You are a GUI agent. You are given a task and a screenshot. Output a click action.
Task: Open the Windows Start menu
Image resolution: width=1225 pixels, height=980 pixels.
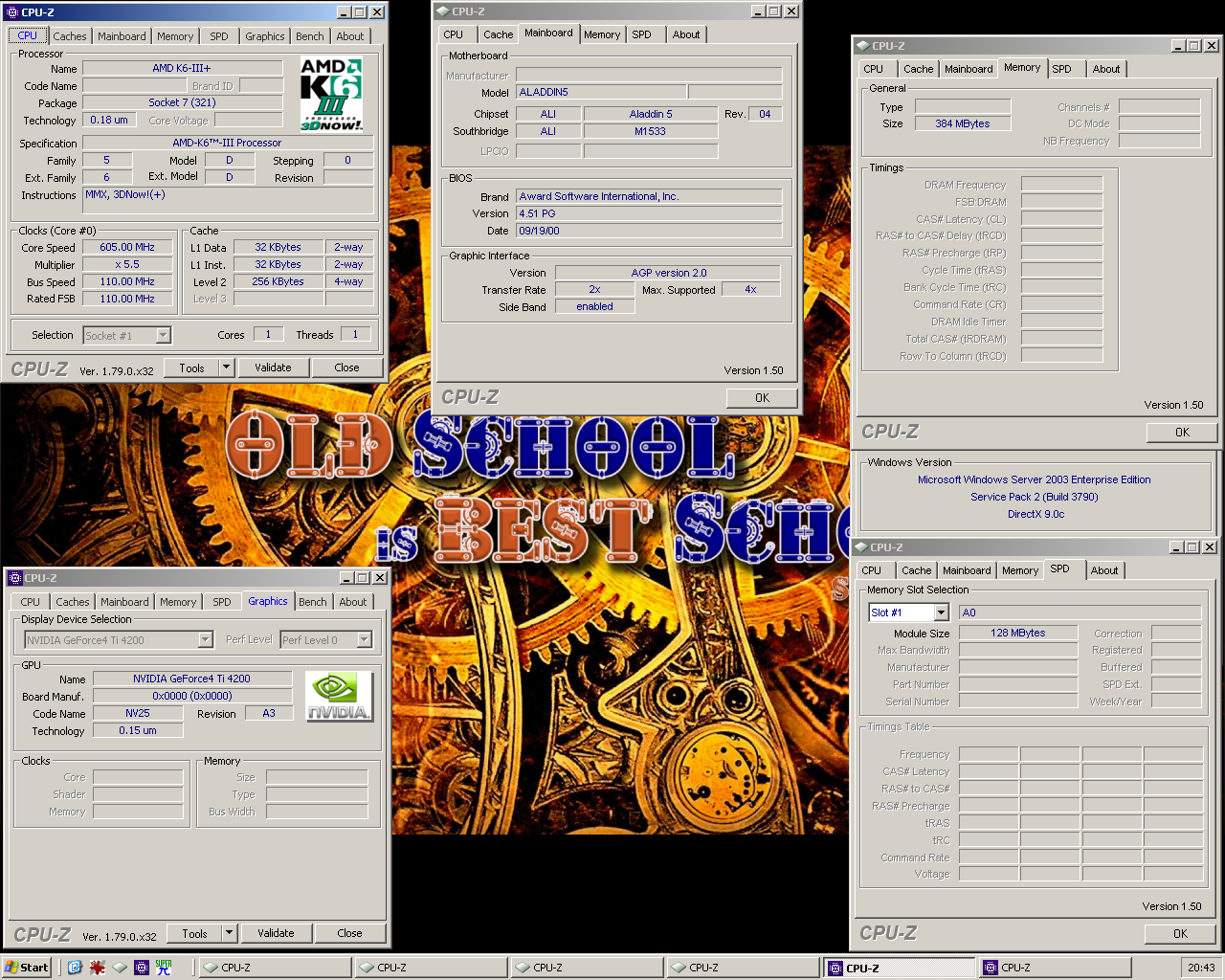pyautogui.click(x=27, y=968)
